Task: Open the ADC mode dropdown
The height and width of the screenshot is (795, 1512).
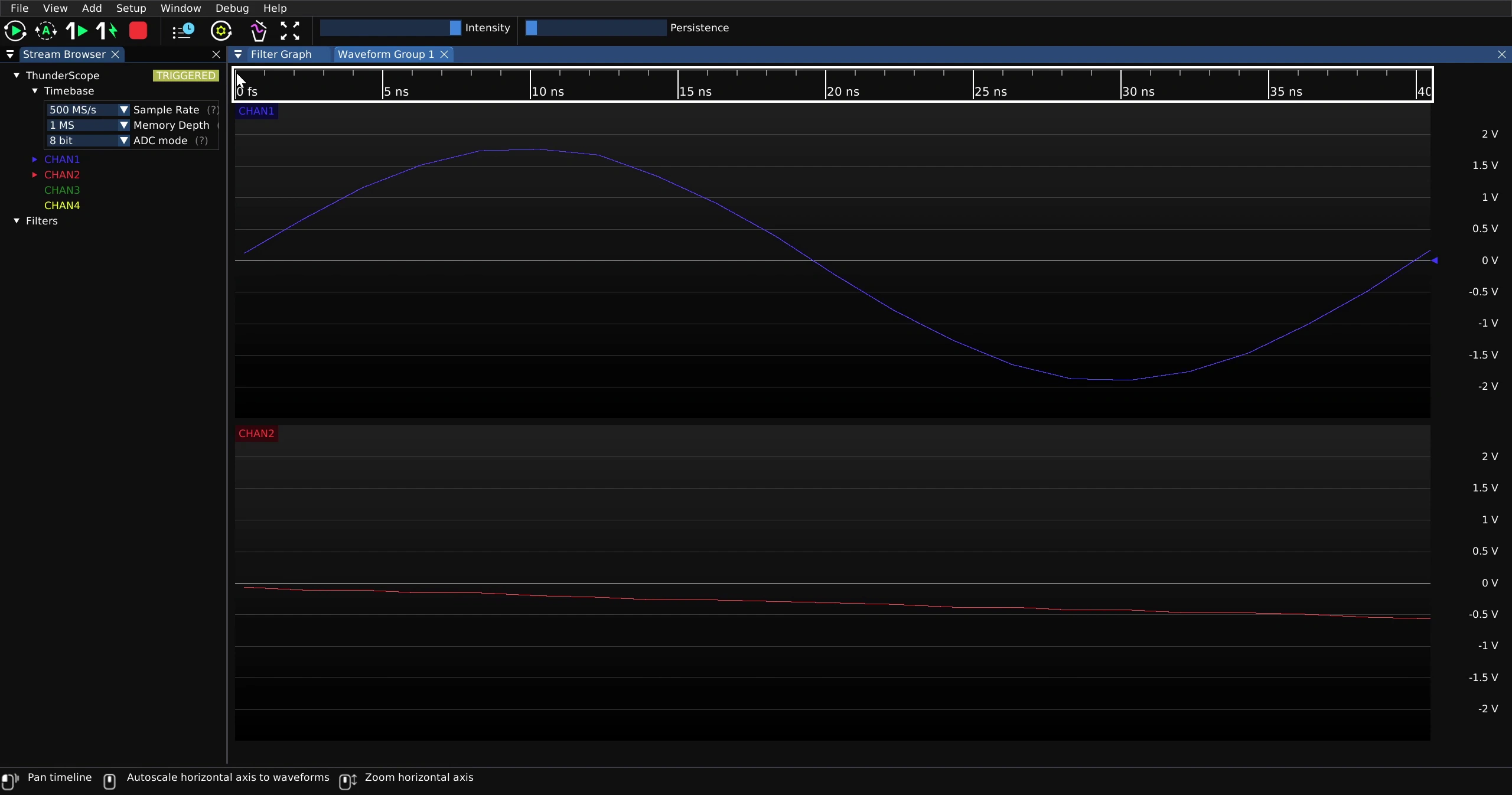Action: 87,141
